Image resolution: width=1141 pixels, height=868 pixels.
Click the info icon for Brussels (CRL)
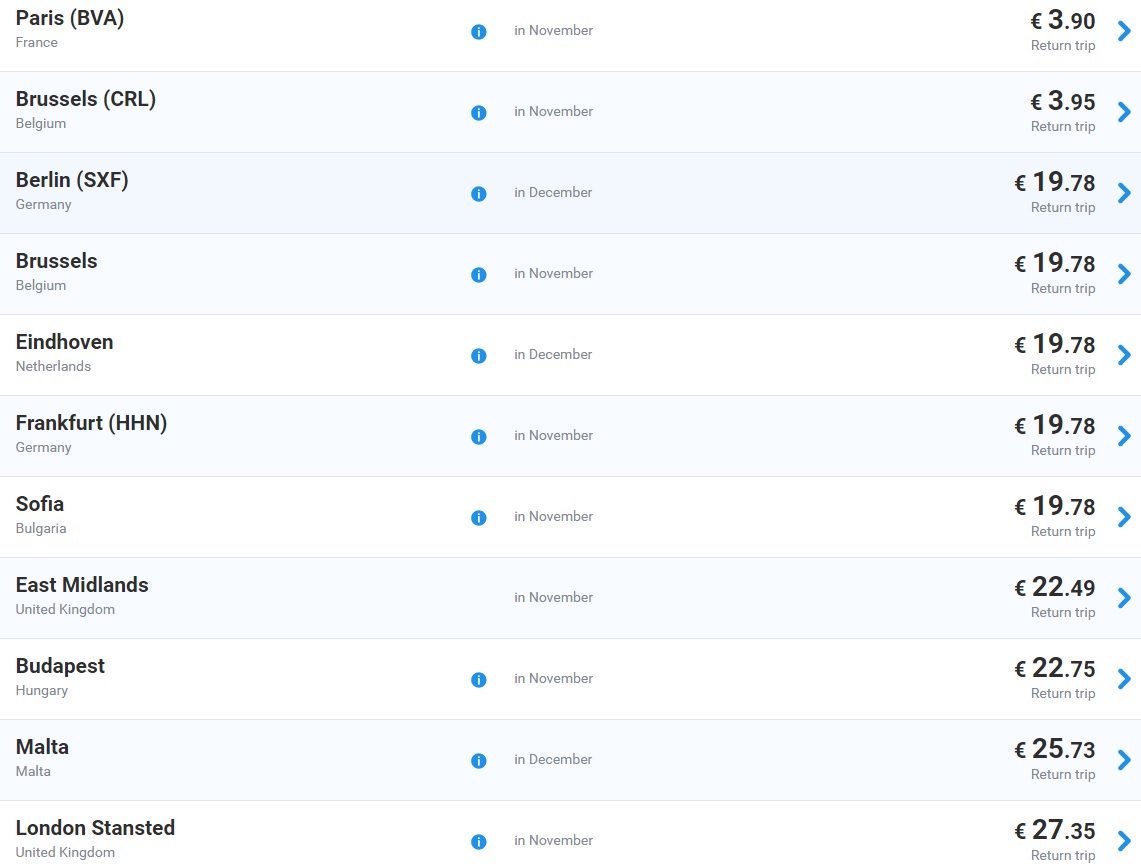[478, 113]
